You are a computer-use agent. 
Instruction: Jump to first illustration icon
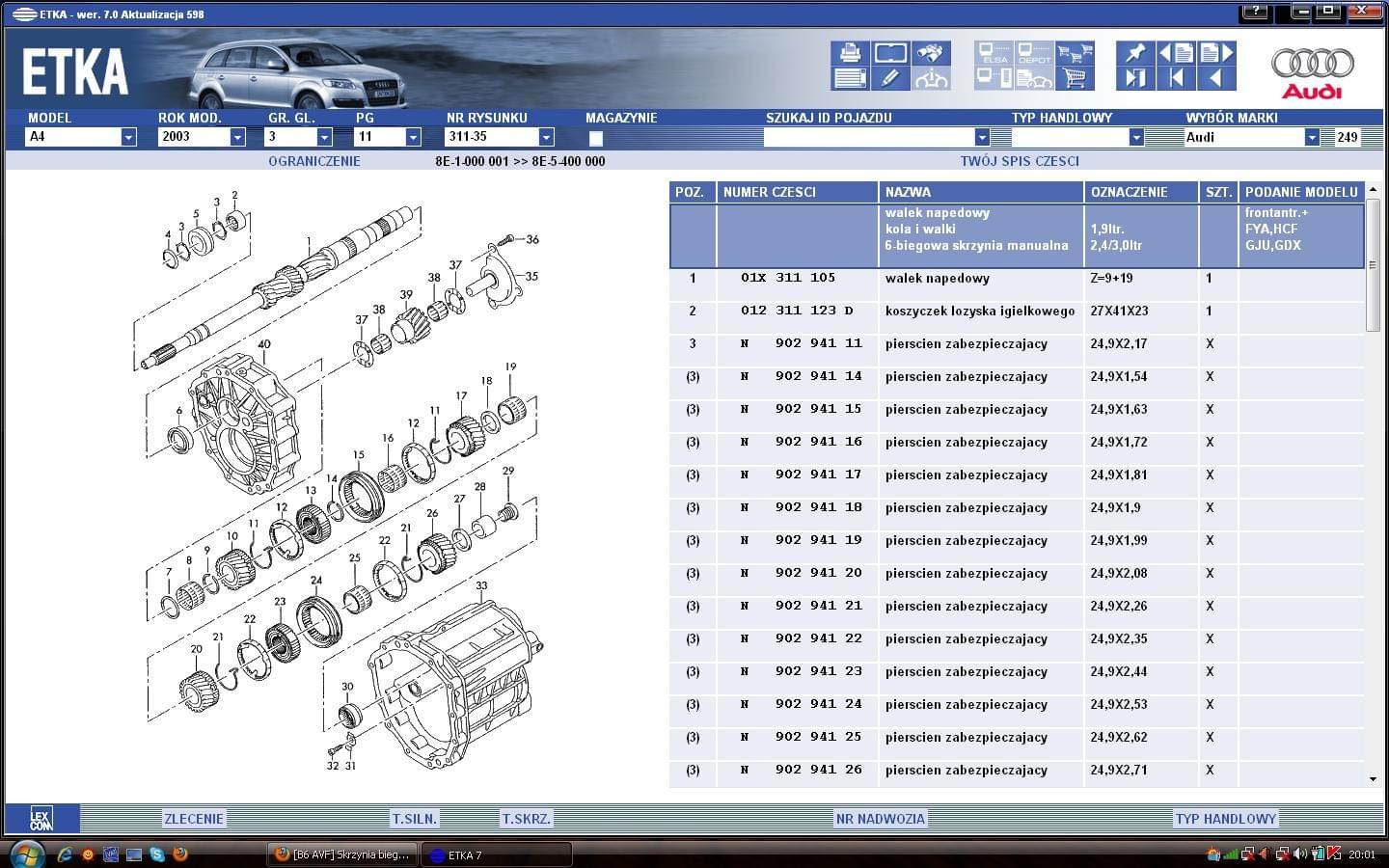click(1176, 79)
